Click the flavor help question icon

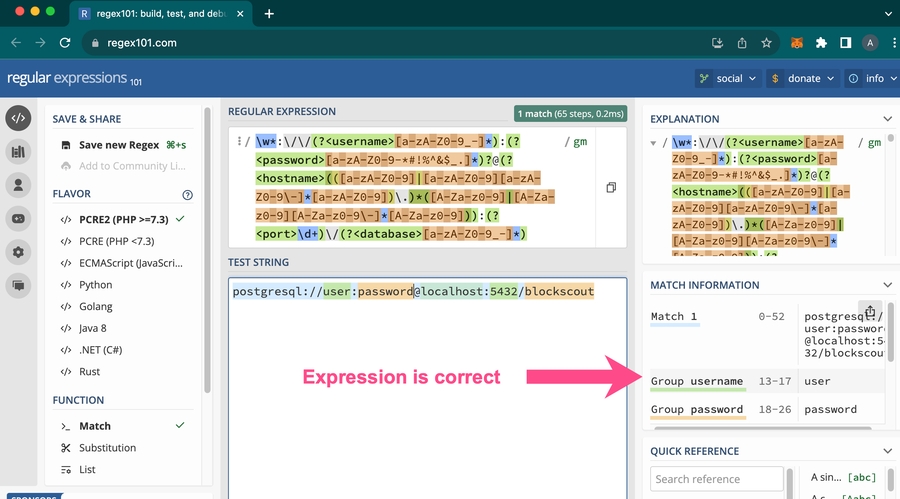pyautogui.click(x=187, y=195)
